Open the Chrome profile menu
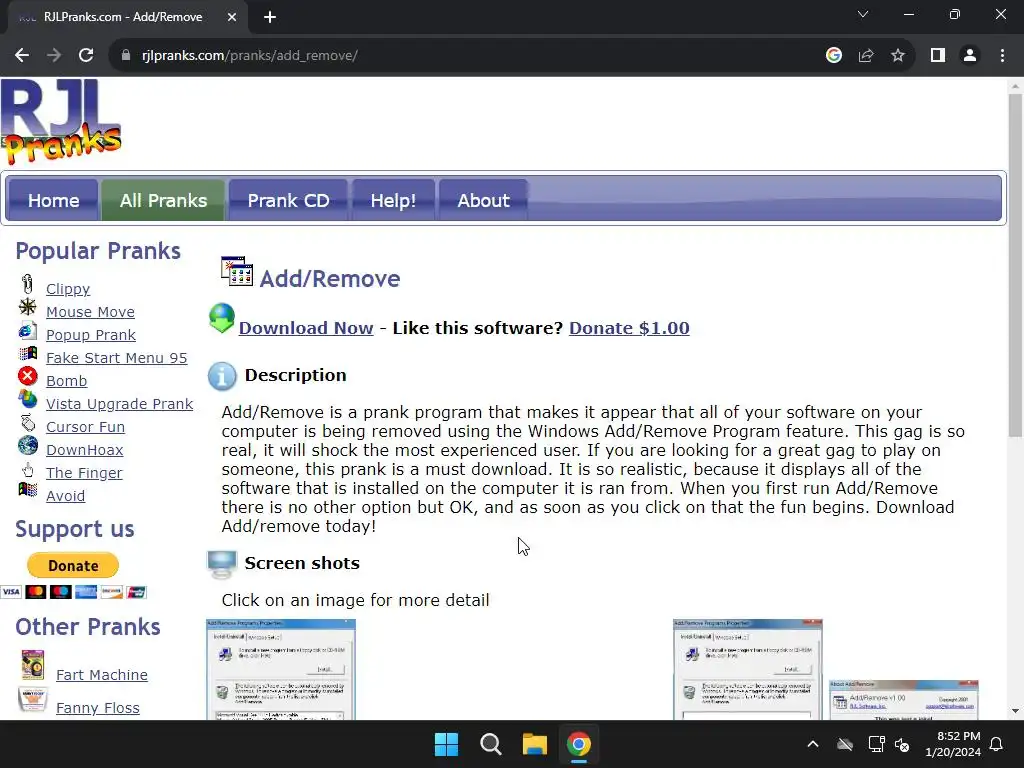The height and width of the screenshot is (768, 1024). click(970, 56)
